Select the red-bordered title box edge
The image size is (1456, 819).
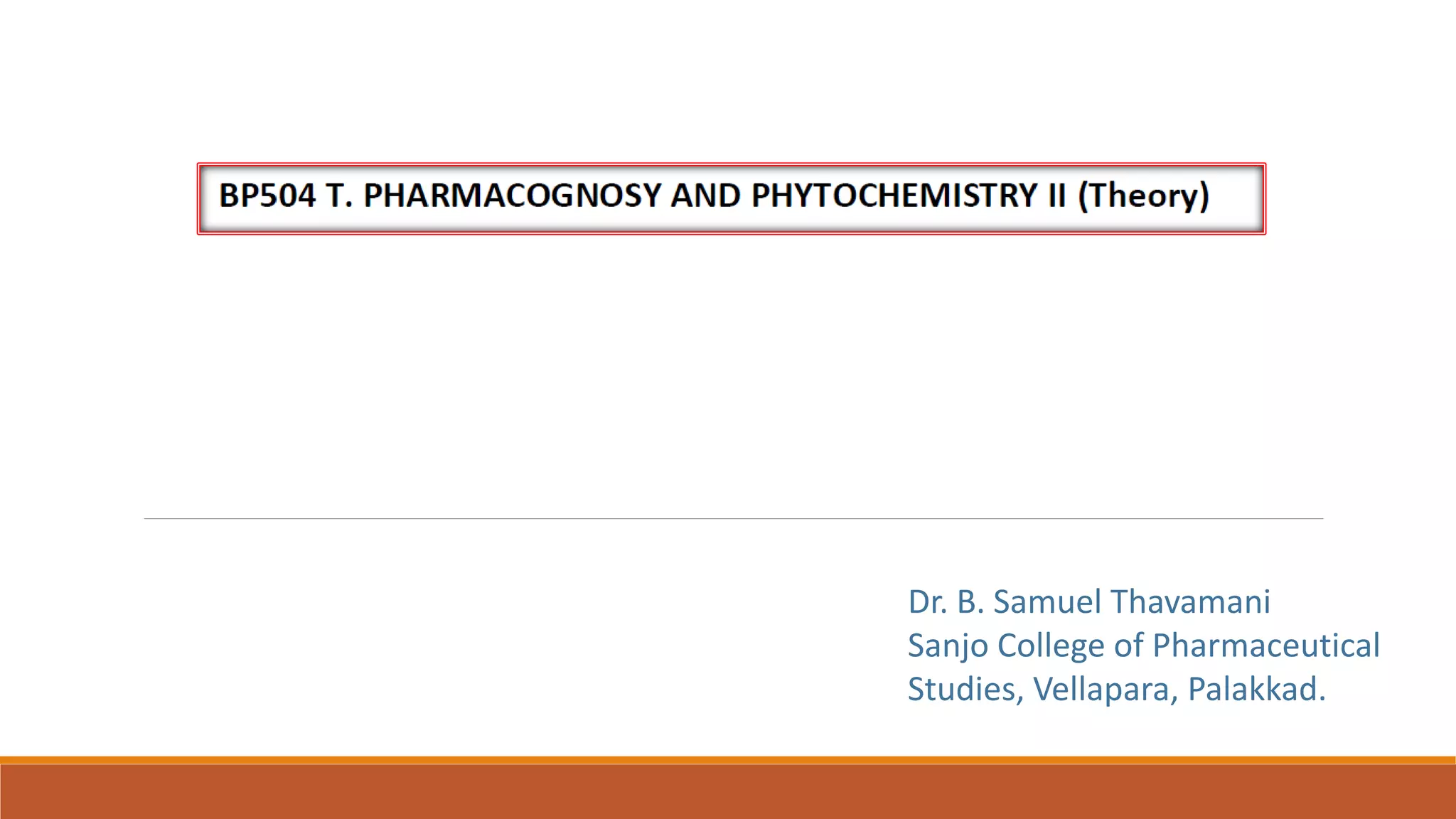[731, 165]
